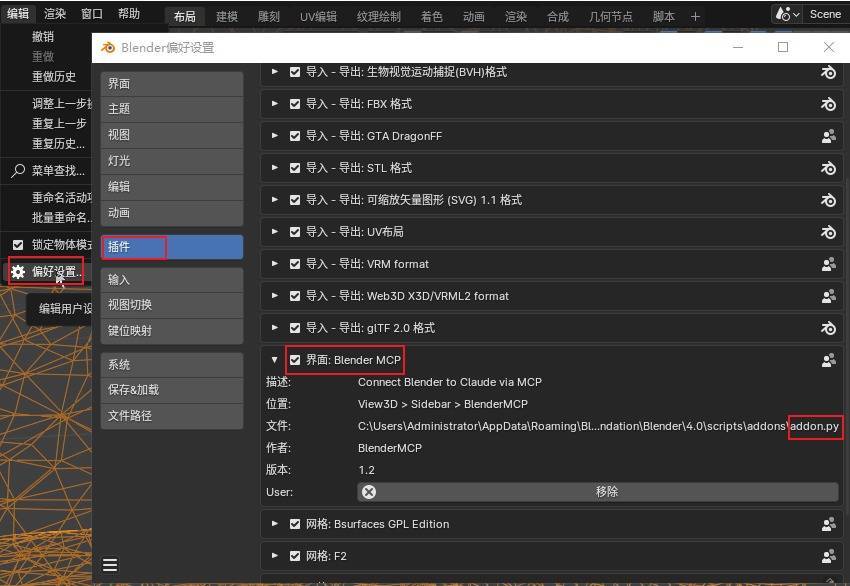
Task: Switch to the UV编辑 workspace tab
Action: click(x=318, y=17)
